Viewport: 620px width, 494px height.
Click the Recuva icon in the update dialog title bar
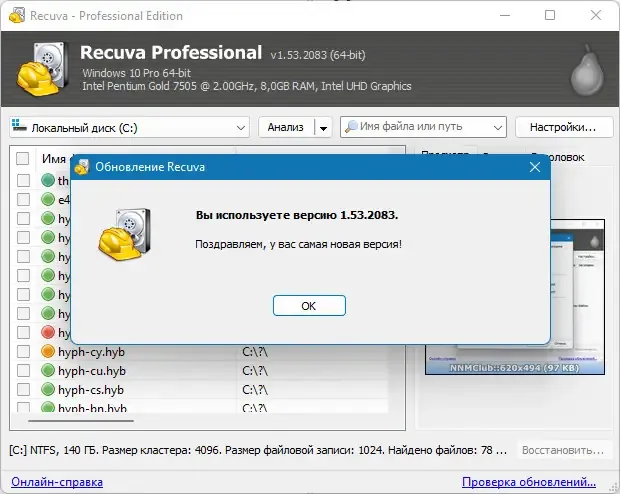[x=82, y=167]
